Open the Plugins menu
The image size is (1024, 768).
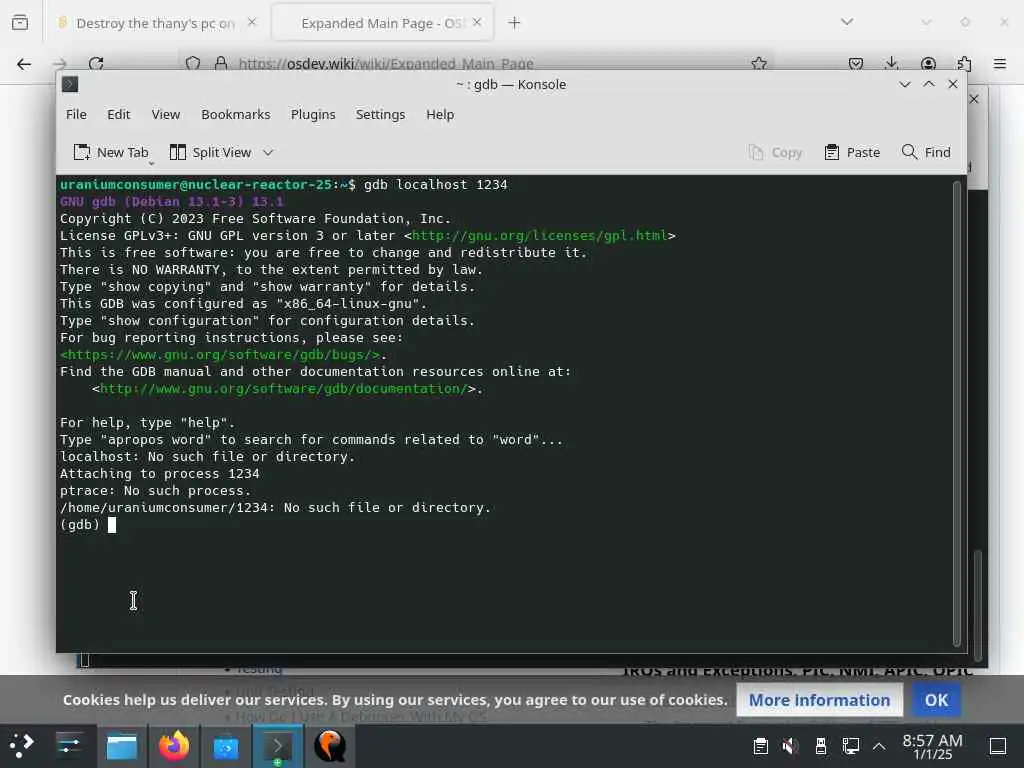[x=313, y=114]
